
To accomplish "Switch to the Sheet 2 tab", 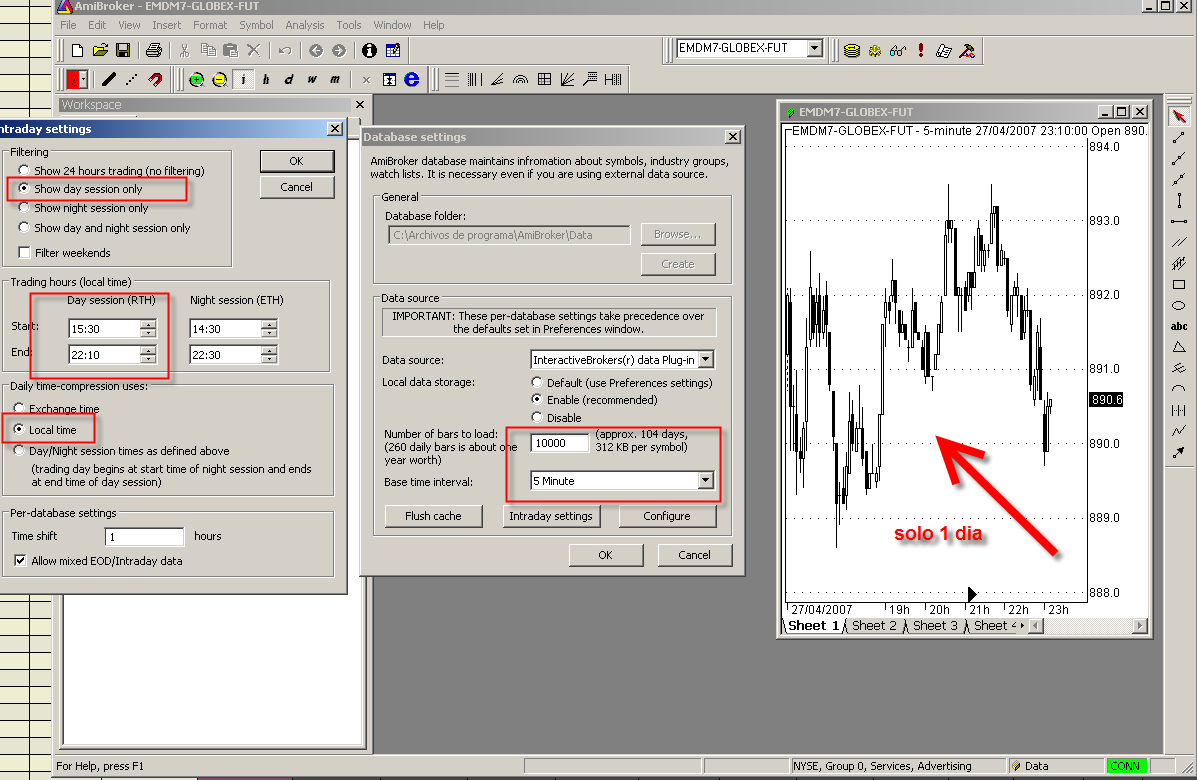I will pyautogui.click(x=876, y=626).
